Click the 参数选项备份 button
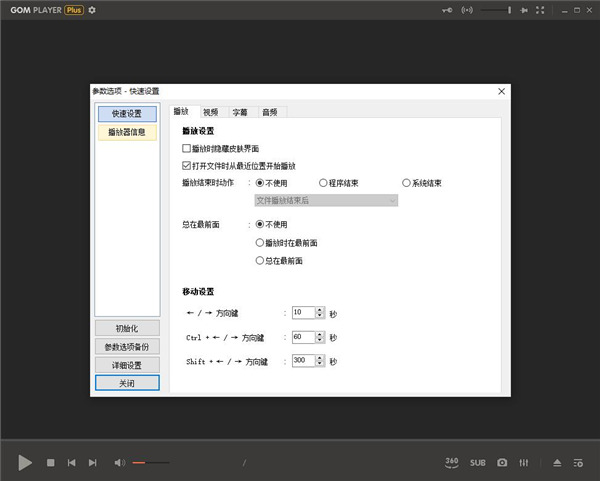The height and width of the screenshot is (481, 600). coord(127,347)
